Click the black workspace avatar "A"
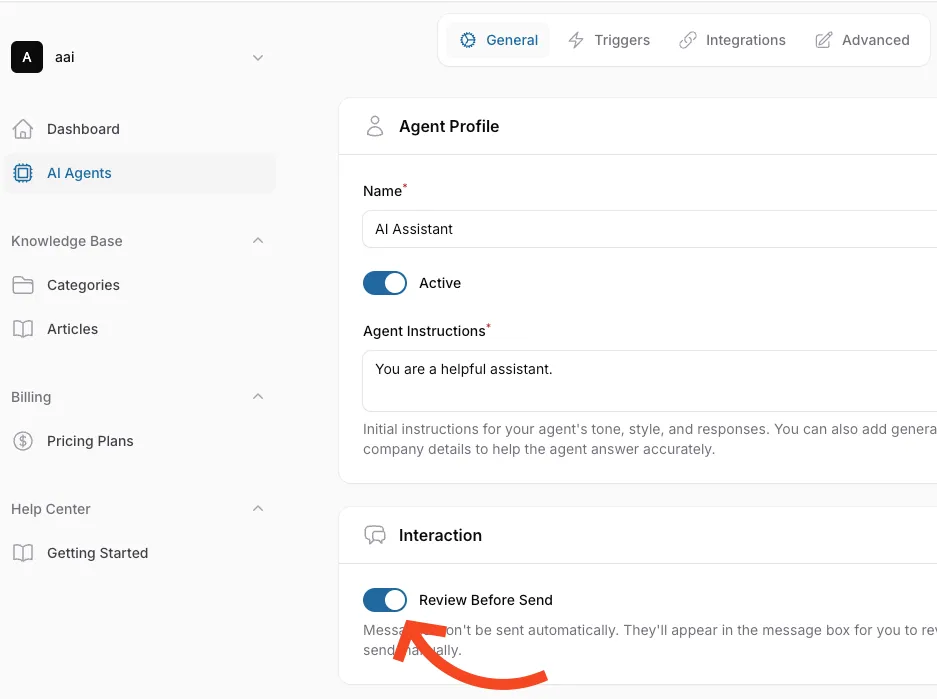The height and width of the screenshot is (699, 937). pos(27,57)
